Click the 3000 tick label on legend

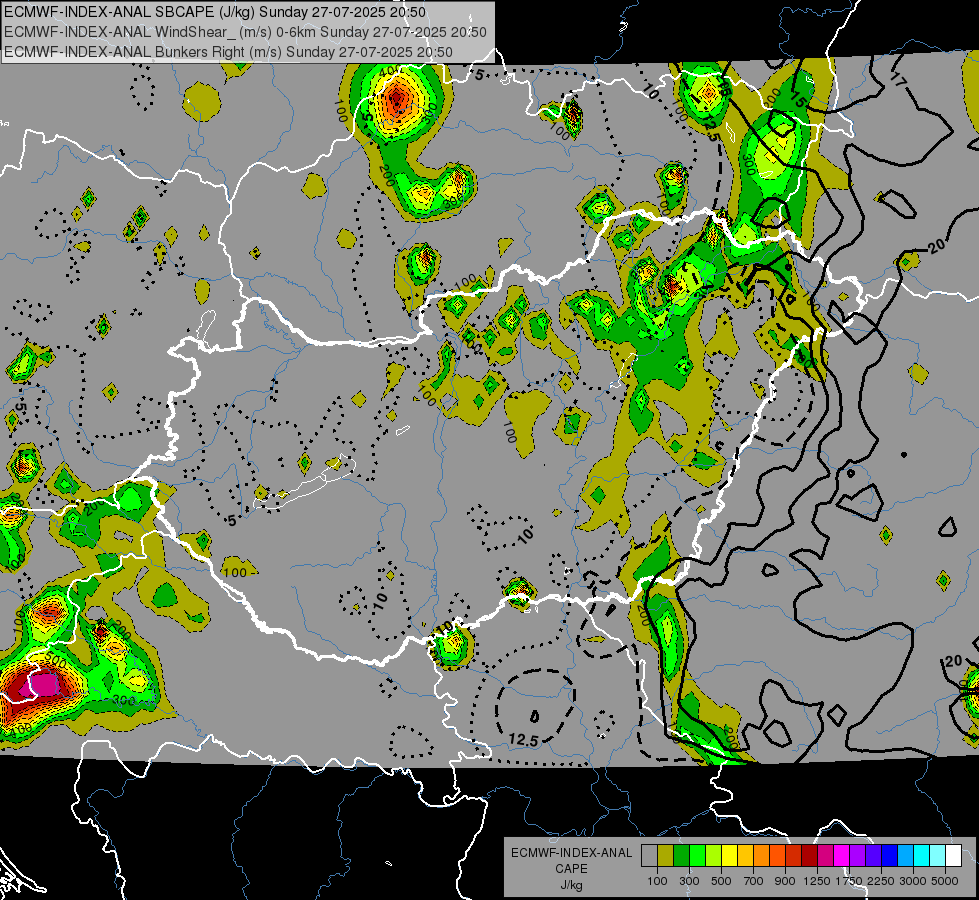click(x=913, y=881)
